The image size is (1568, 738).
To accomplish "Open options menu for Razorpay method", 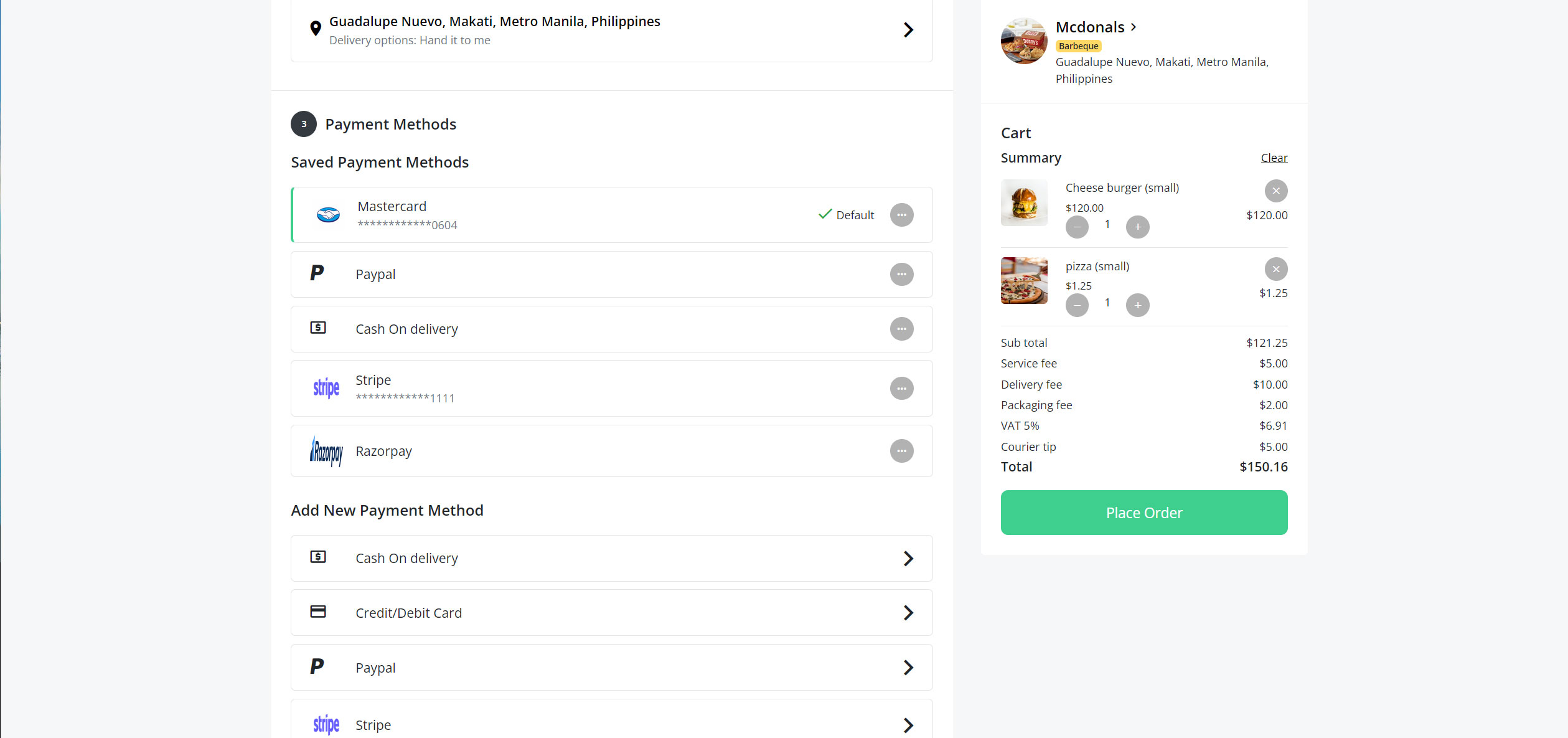I will (902, 451).
